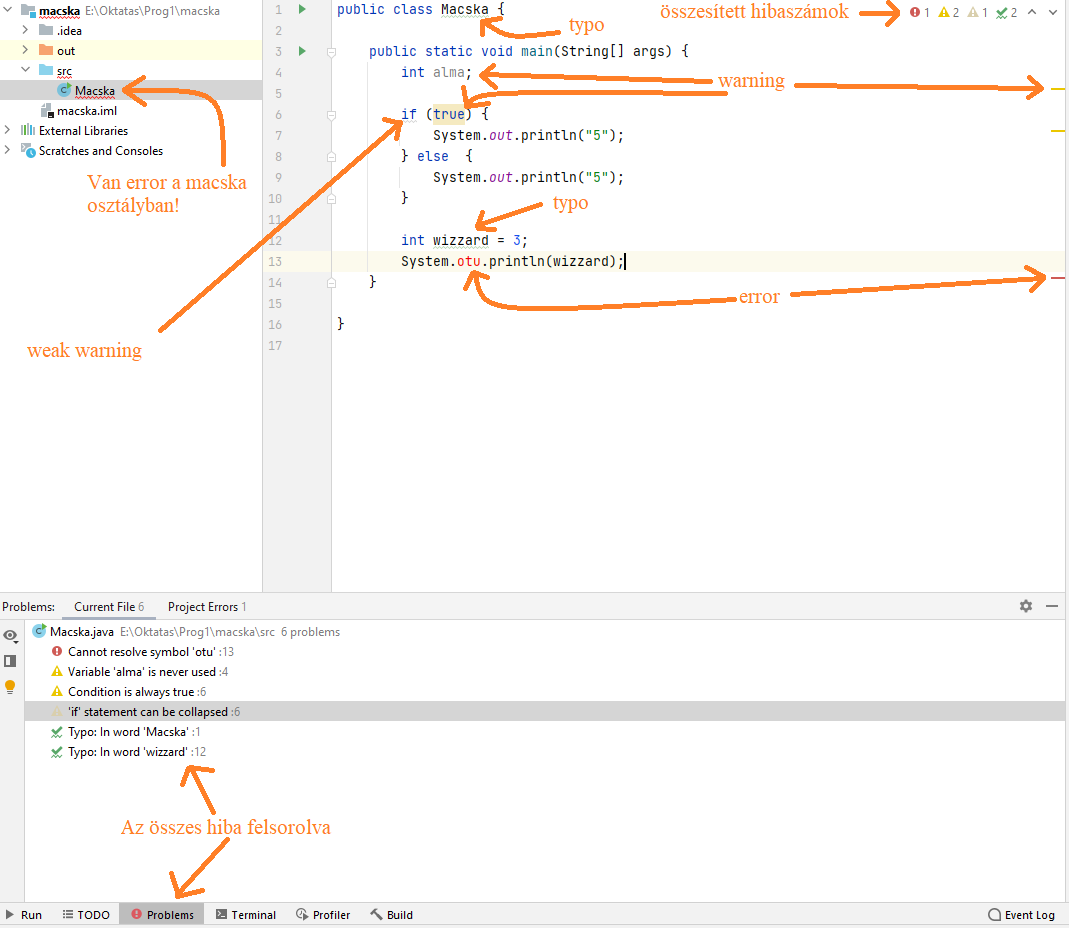
Task: Click the Scratches and Consoles icon
Action: pos(28,151)
